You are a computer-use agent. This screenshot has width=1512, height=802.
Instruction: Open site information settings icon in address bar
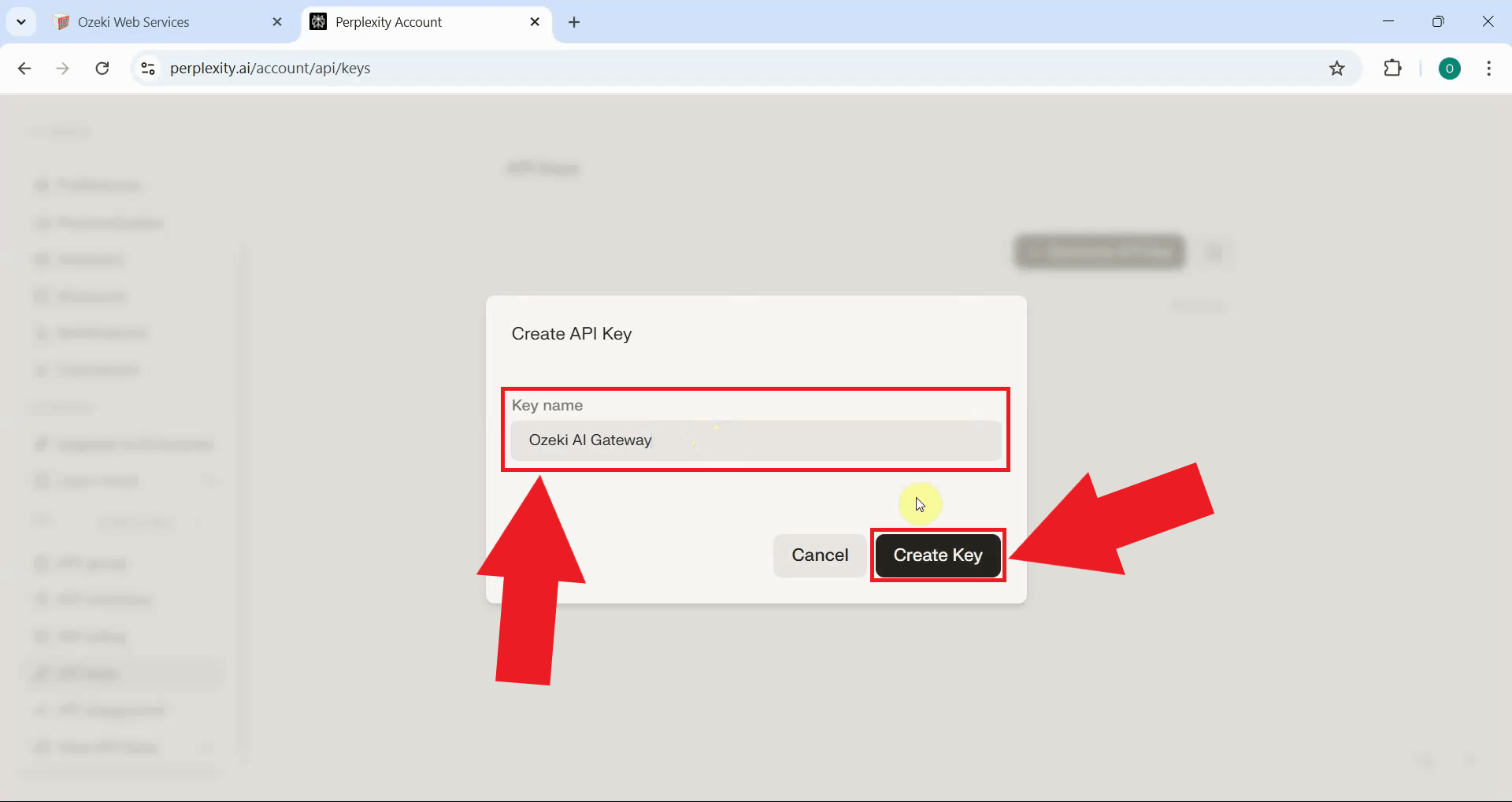click(147, 69)
